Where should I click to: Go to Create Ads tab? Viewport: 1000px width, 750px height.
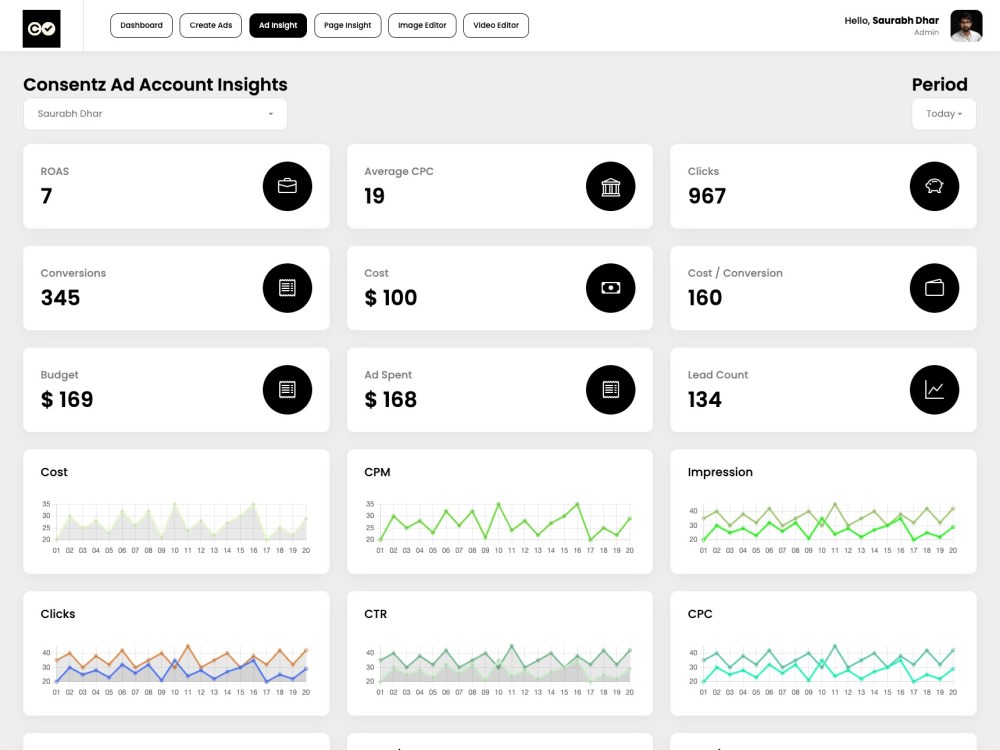(210, 26)
